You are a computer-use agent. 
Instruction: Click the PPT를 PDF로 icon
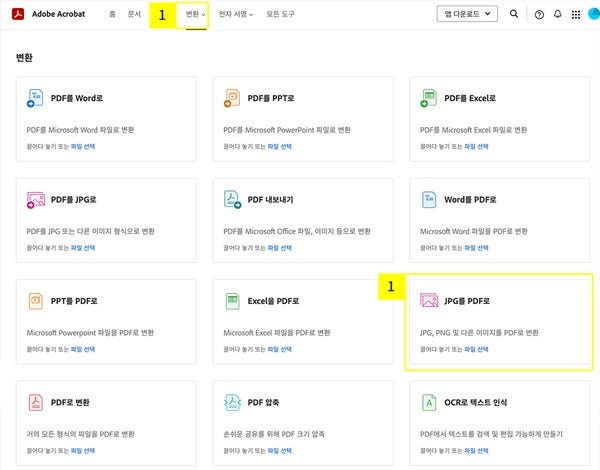click(36, 301)
